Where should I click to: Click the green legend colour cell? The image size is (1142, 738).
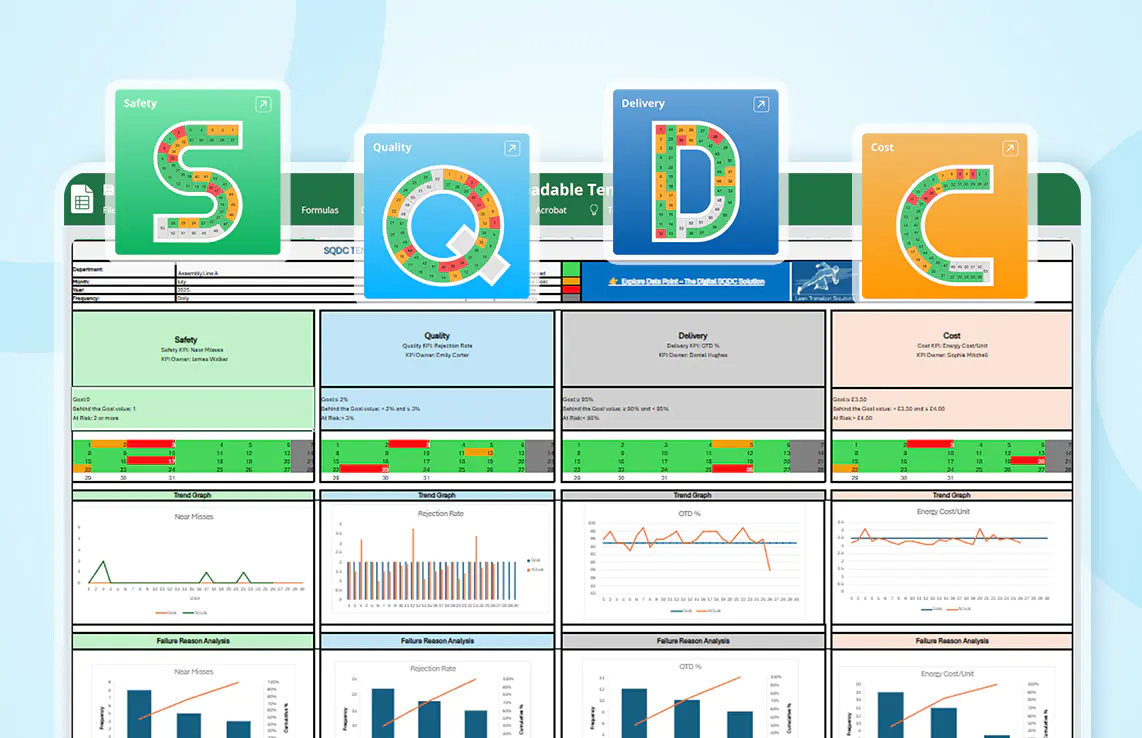point(571,270)
